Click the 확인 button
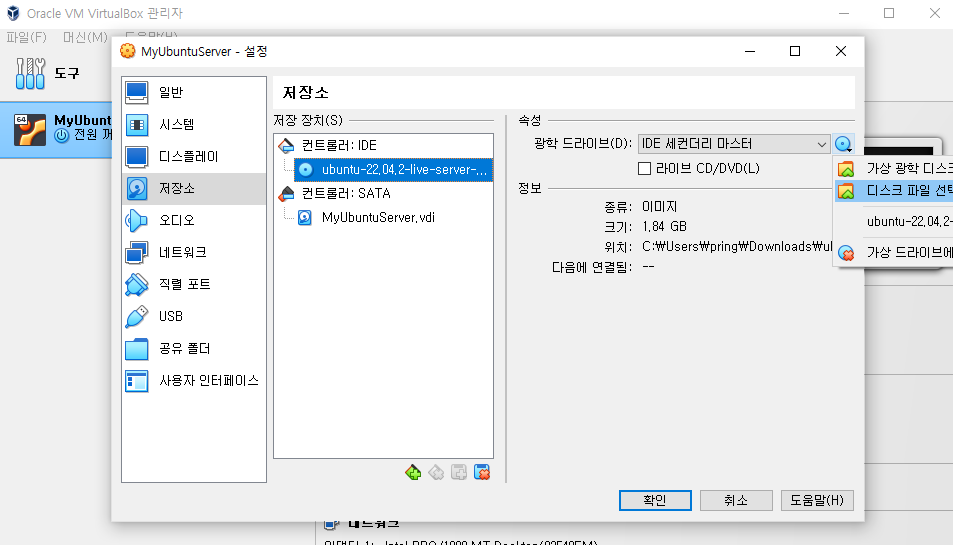Image resolution: width=953 pixels, height=545 pixels. coord(655,500)
